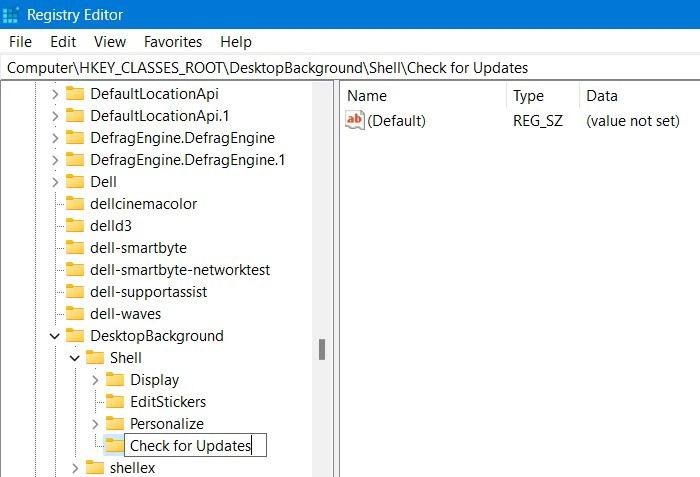Select the Personalize key label
Image resolution: width=700 pixels, height=477 pixels.
coord(167,424)
